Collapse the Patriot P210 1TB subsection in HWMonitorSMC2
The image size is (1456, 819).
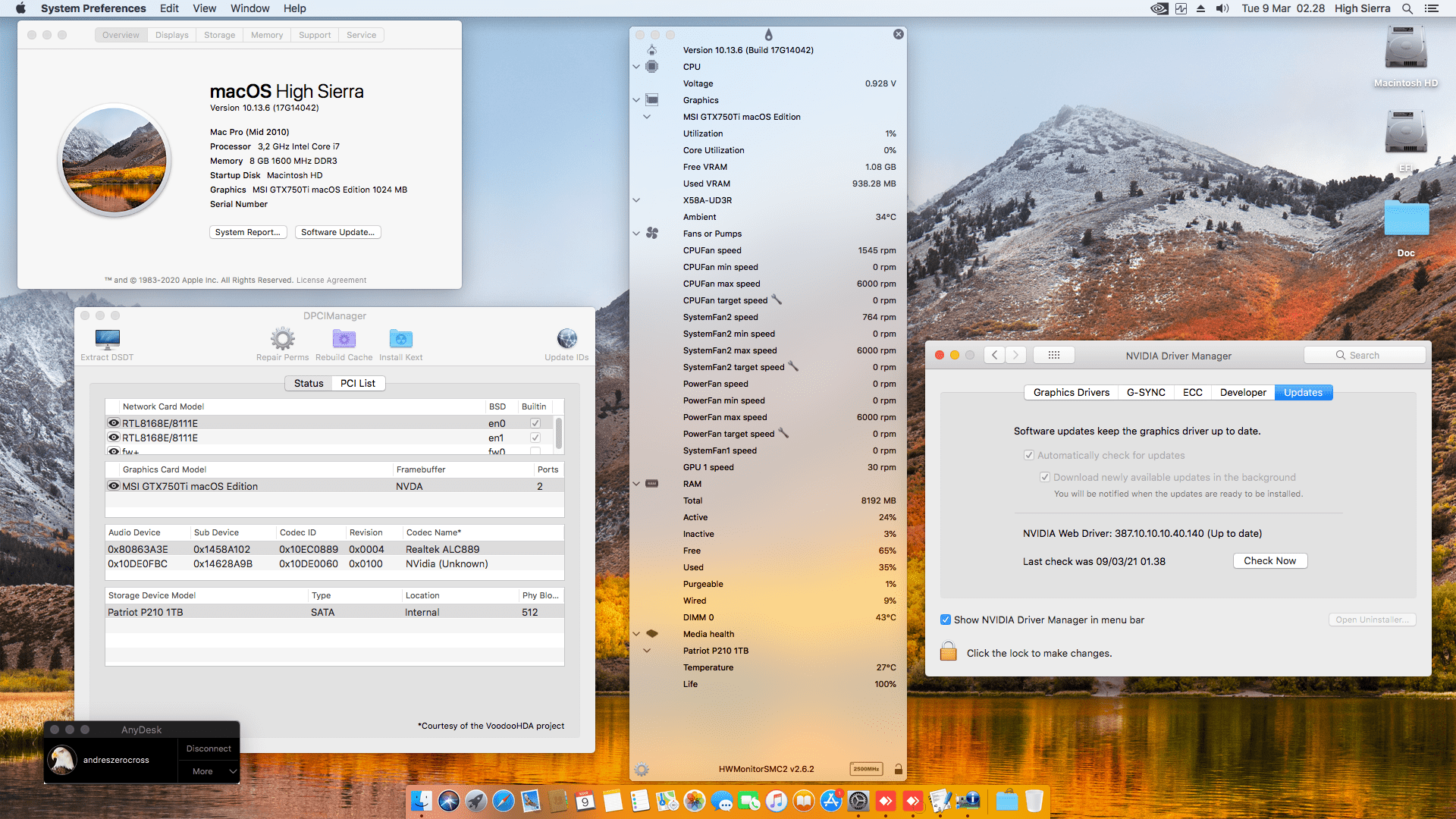[647, 651]
